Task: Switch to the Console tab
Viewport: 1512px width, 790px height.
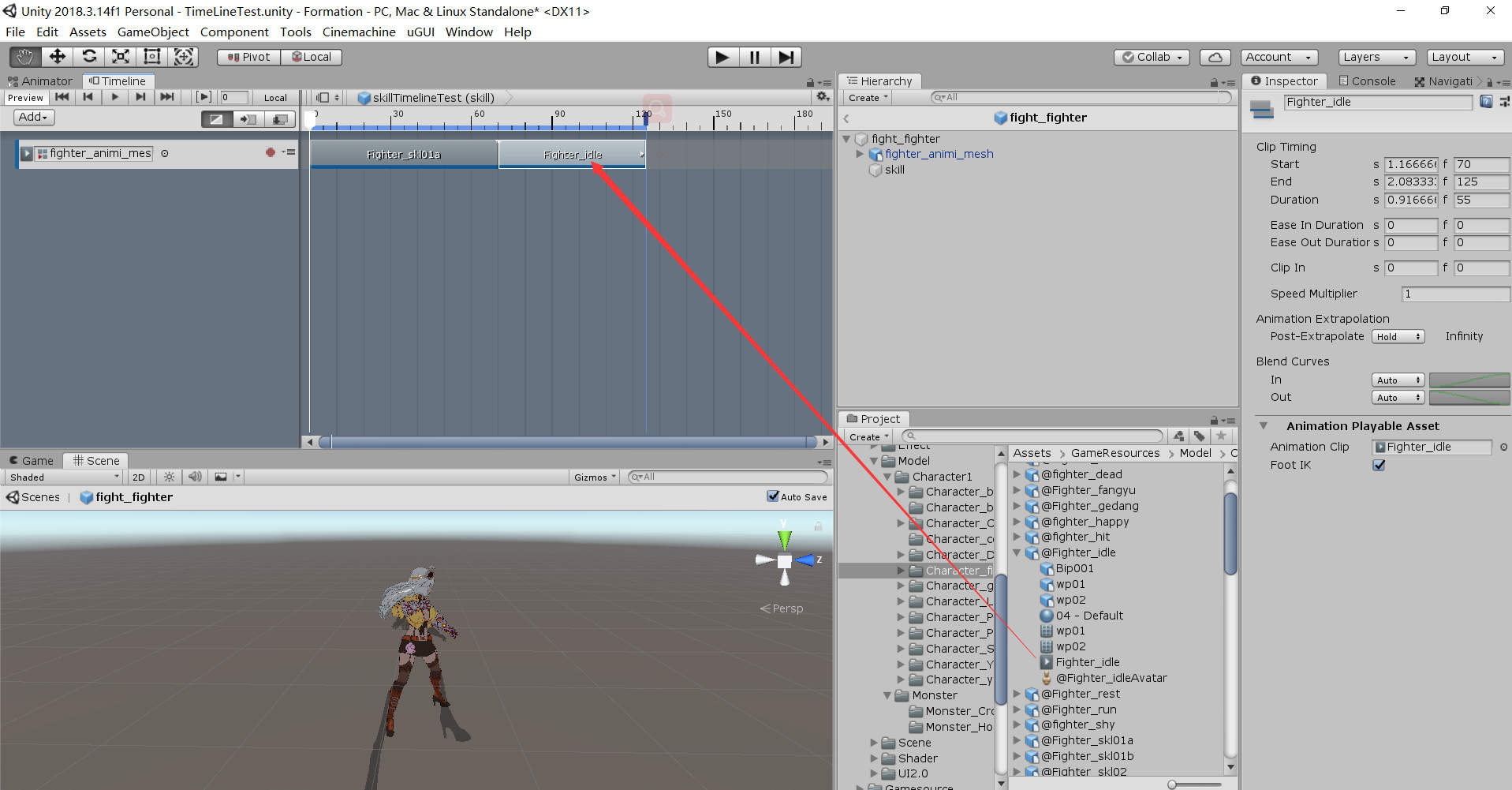Action: click(1367, 80)
